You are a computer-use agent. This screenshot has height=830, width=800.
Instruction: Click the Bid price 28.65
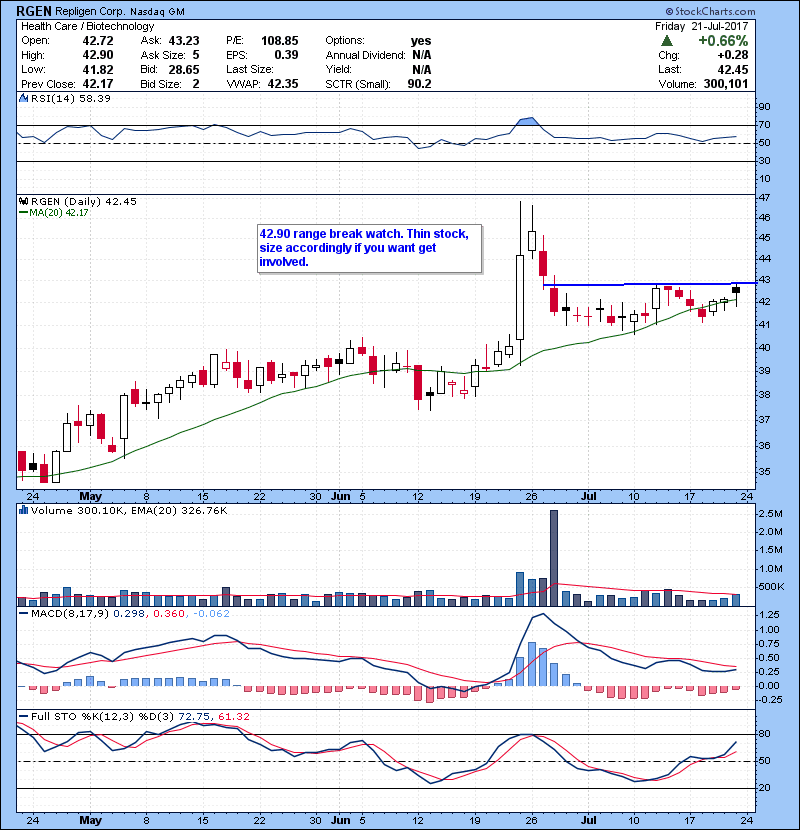click(x=184, y=69)
